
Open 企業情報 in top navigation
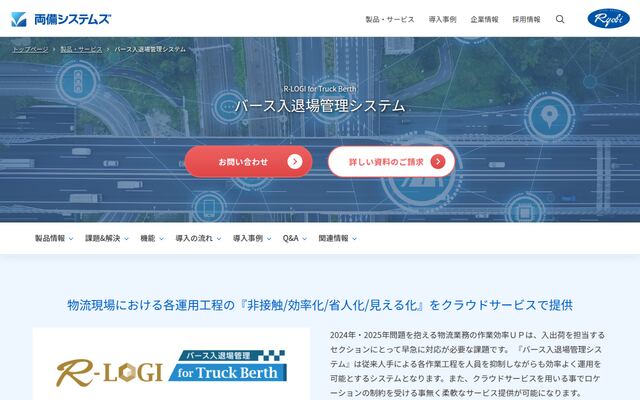(484, 19)
